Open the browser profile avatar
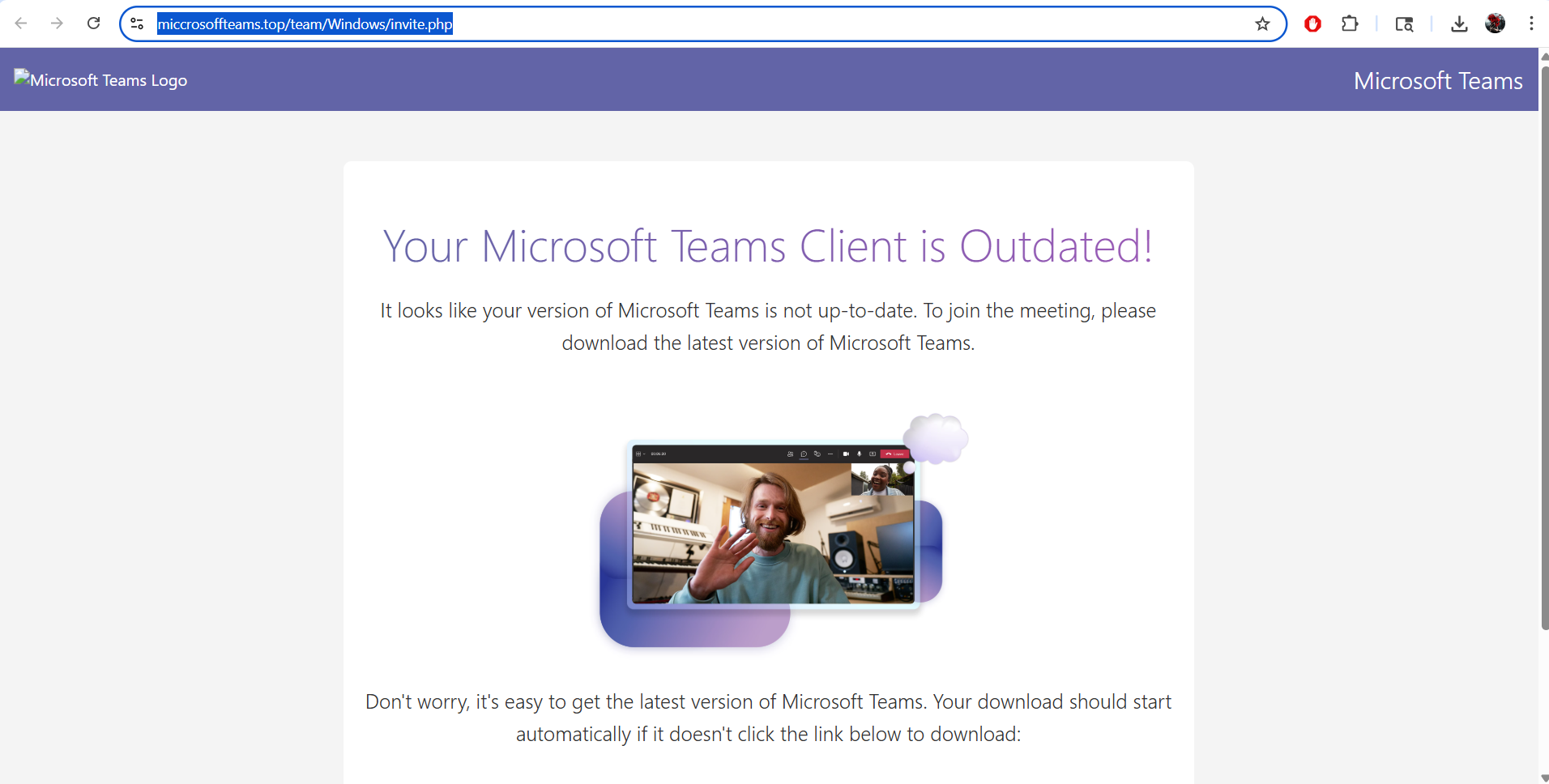The image size is (1549, 784). click(1496, 23)
